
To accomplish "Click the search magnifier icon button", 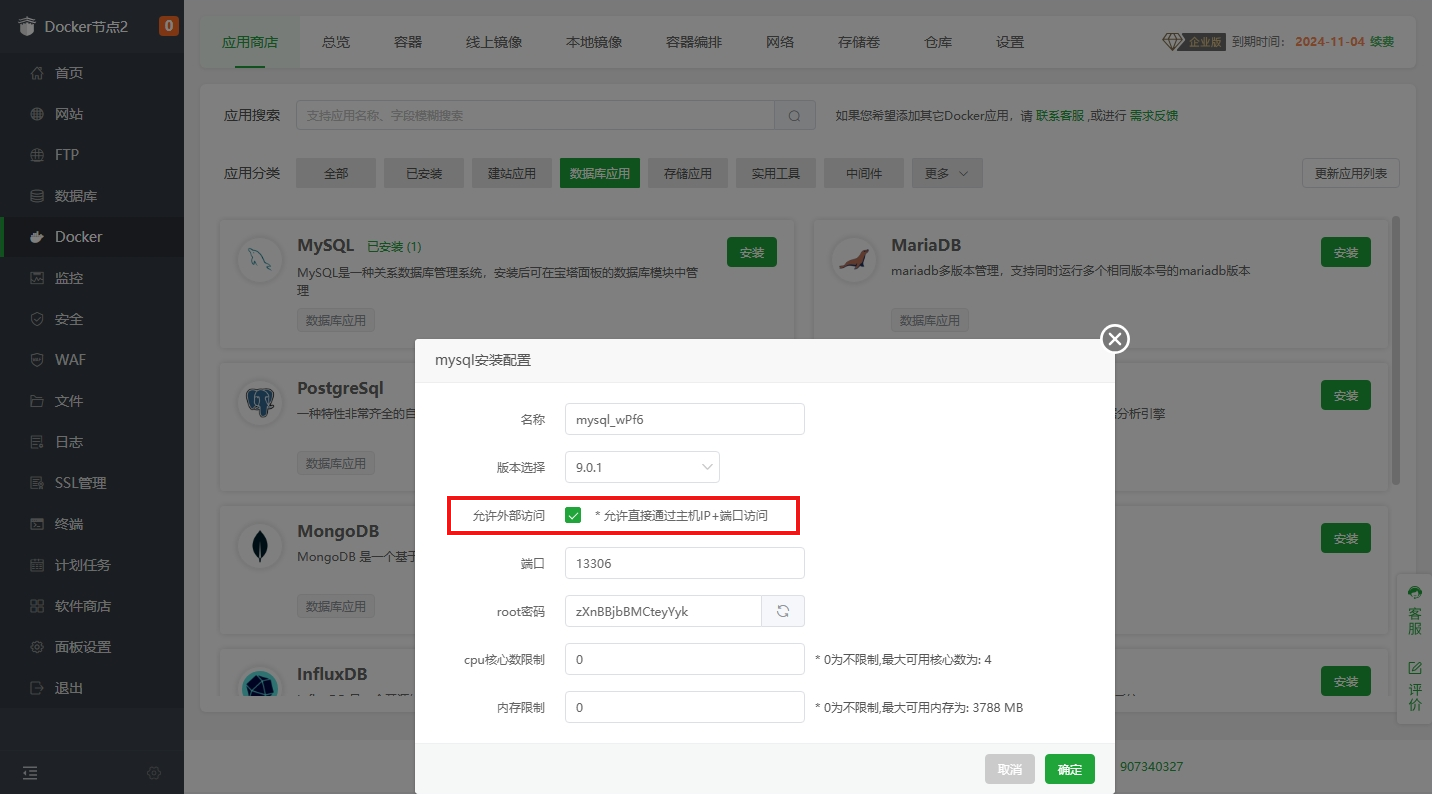I will click(795, 116).
